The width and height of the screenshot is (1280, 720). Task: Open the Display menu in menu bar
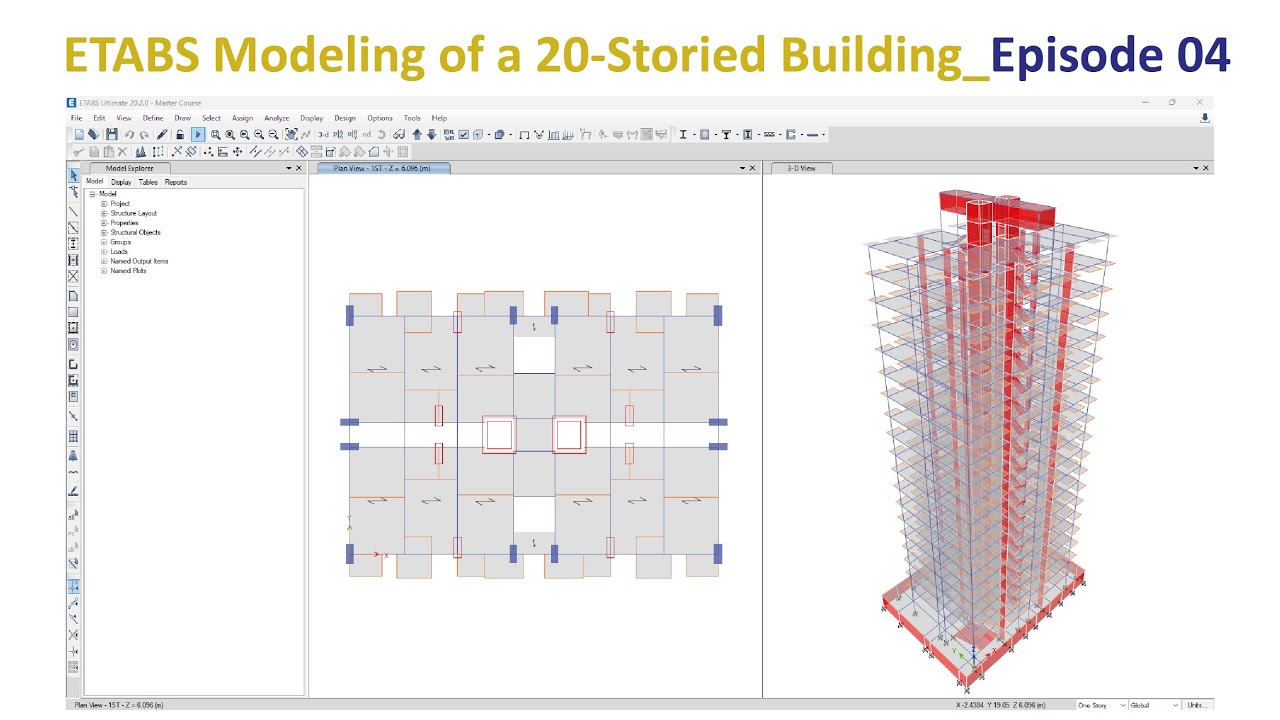312,118
